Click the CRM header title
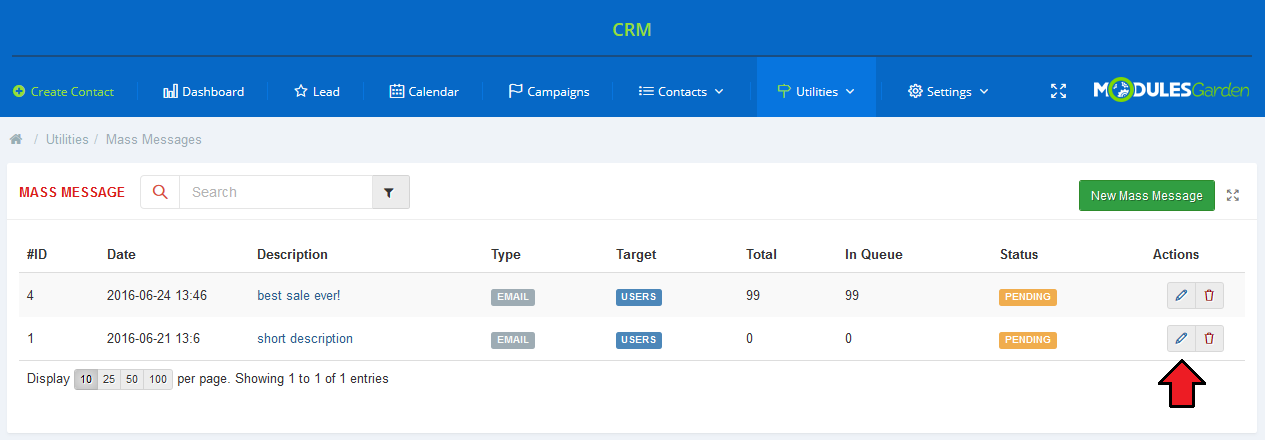This screenshot has width=1265, height=440. tap(632, 29)
